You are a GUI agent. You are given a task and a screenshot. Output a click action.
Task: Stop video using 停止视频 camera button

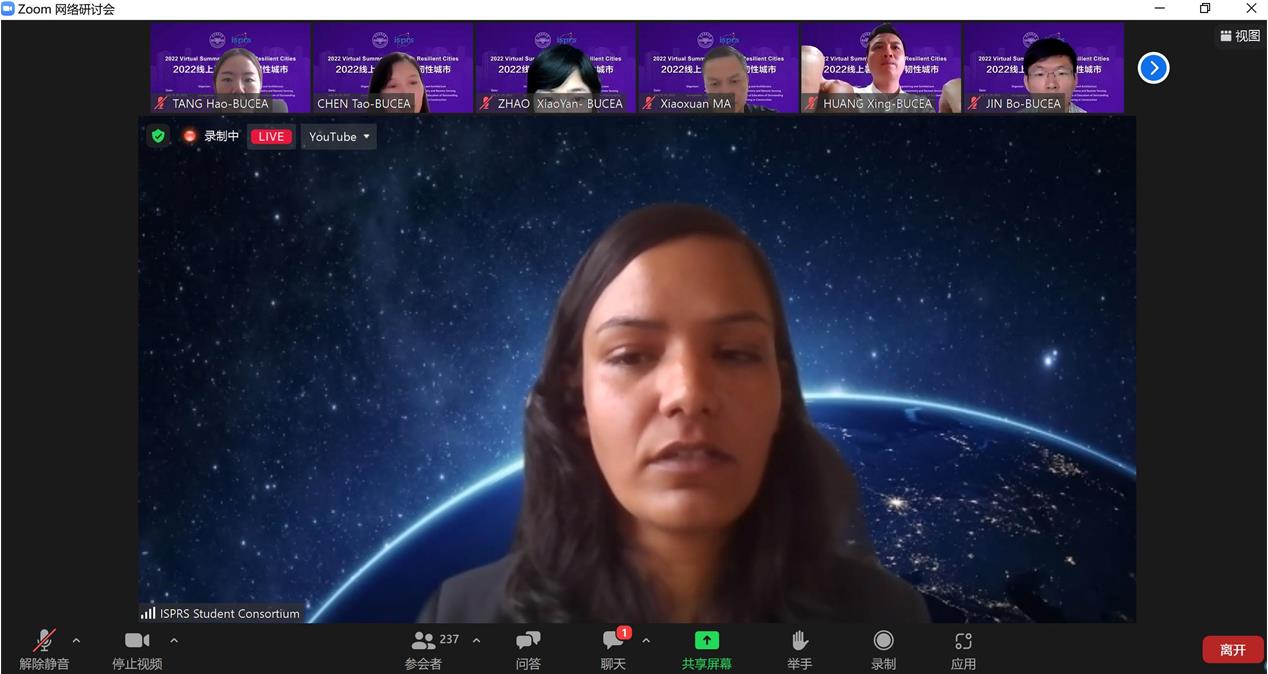click(x=137, y=648)
